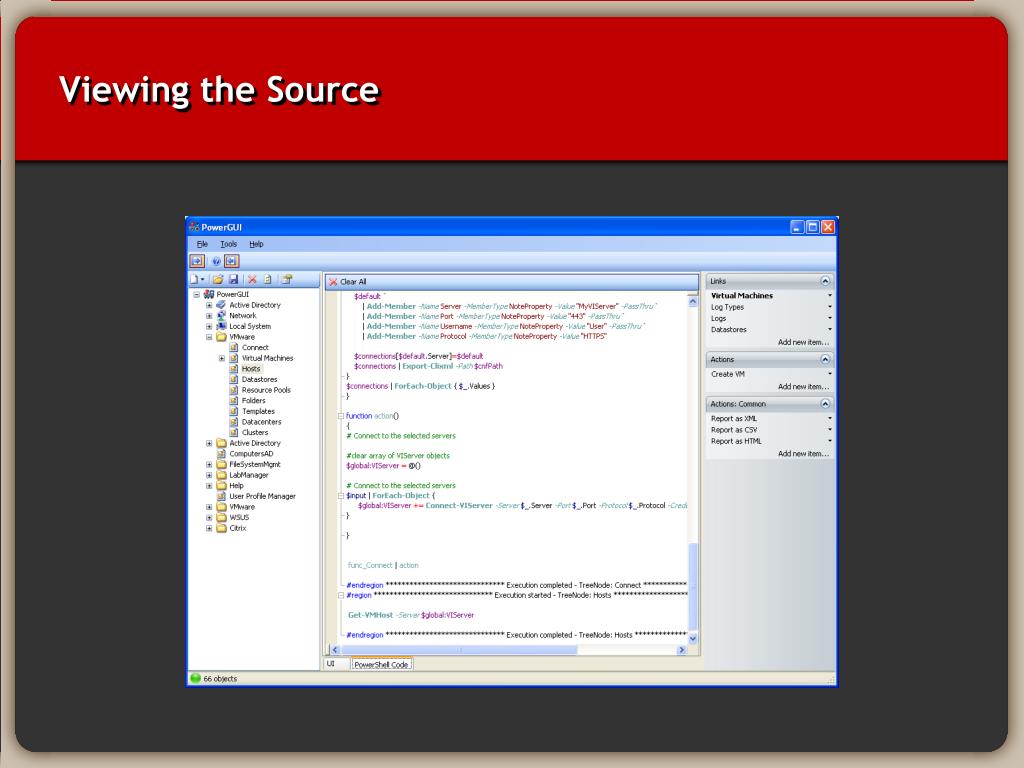Viewport: 1024px width, 768px height.
Task: Click the Properties icon in tree toolbar
Action: 287,280
